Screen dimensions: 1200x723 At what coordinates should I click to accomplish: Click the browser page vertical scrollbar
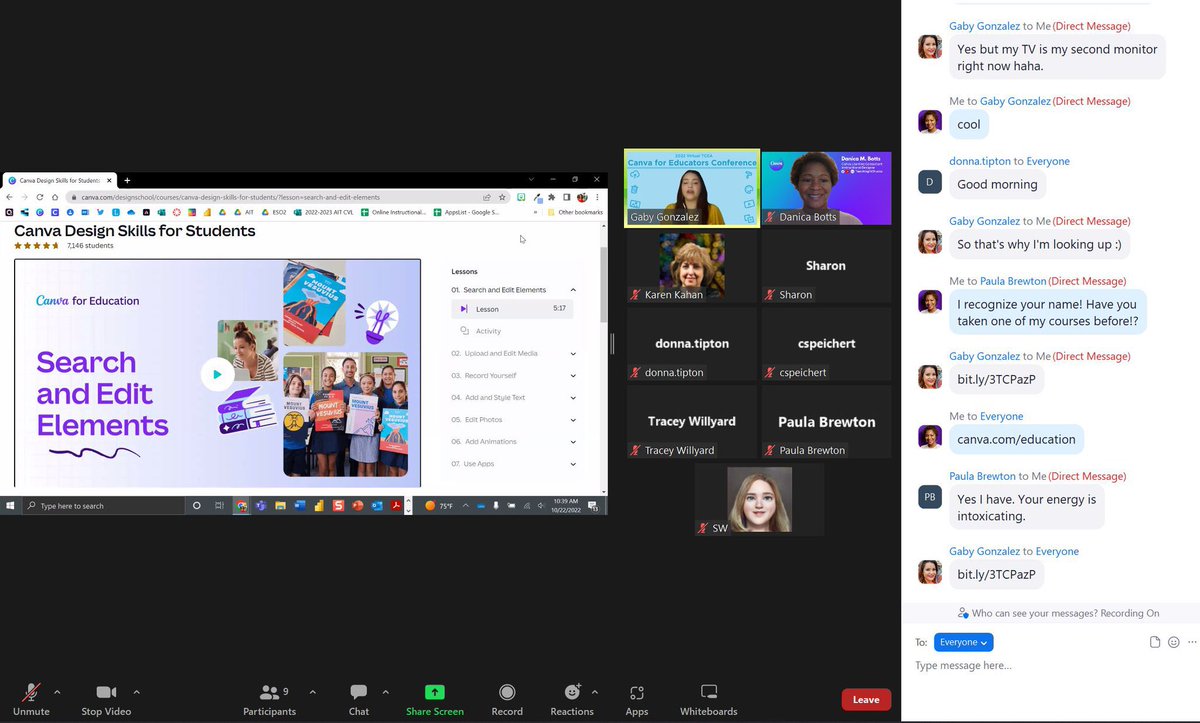click(x=603, y=285)
